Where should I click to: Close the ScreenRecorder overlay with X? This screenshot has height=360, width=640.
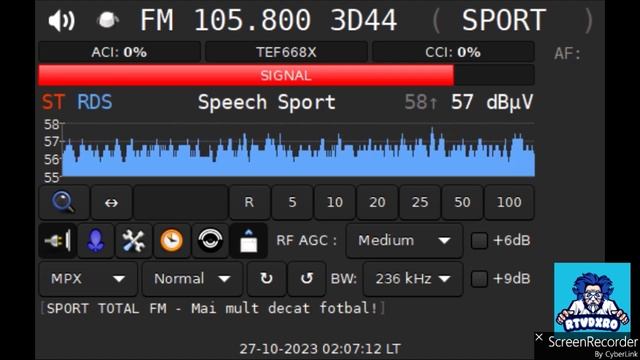point(539,337)
